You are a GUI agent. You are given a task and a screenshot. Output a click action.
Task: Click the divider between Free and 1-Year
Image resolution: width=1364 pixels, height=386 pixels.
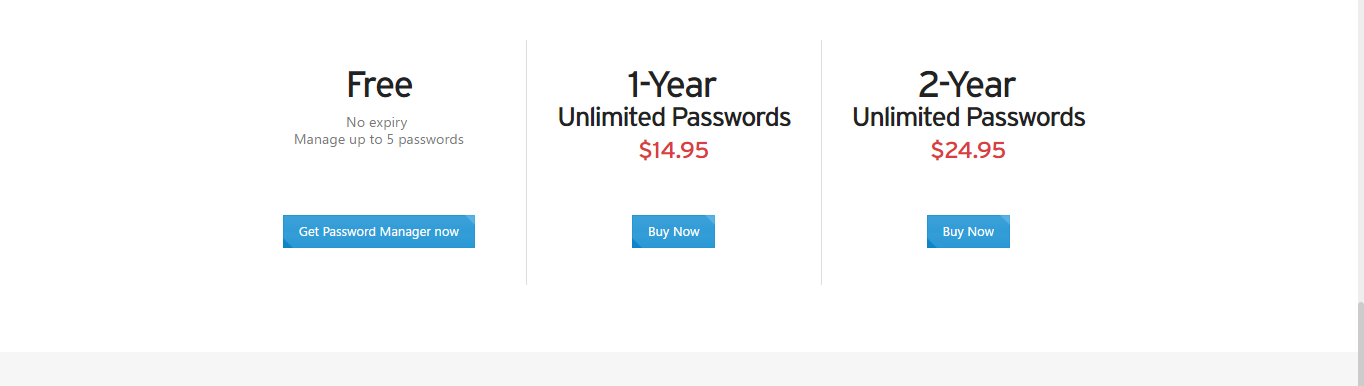tap(526, 162)
